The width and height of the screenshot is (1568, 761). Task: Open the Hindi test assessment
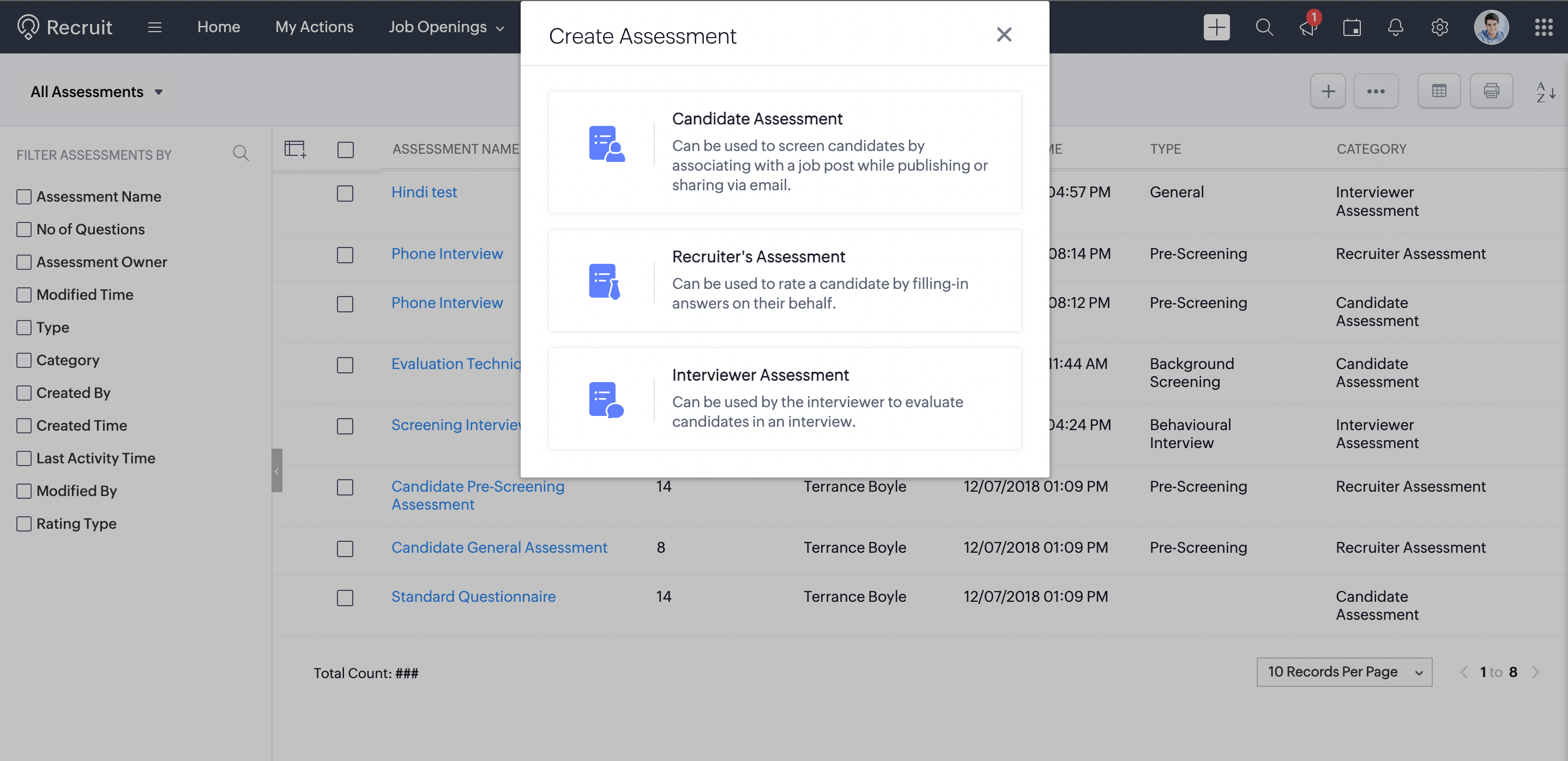tap(424, 192)
